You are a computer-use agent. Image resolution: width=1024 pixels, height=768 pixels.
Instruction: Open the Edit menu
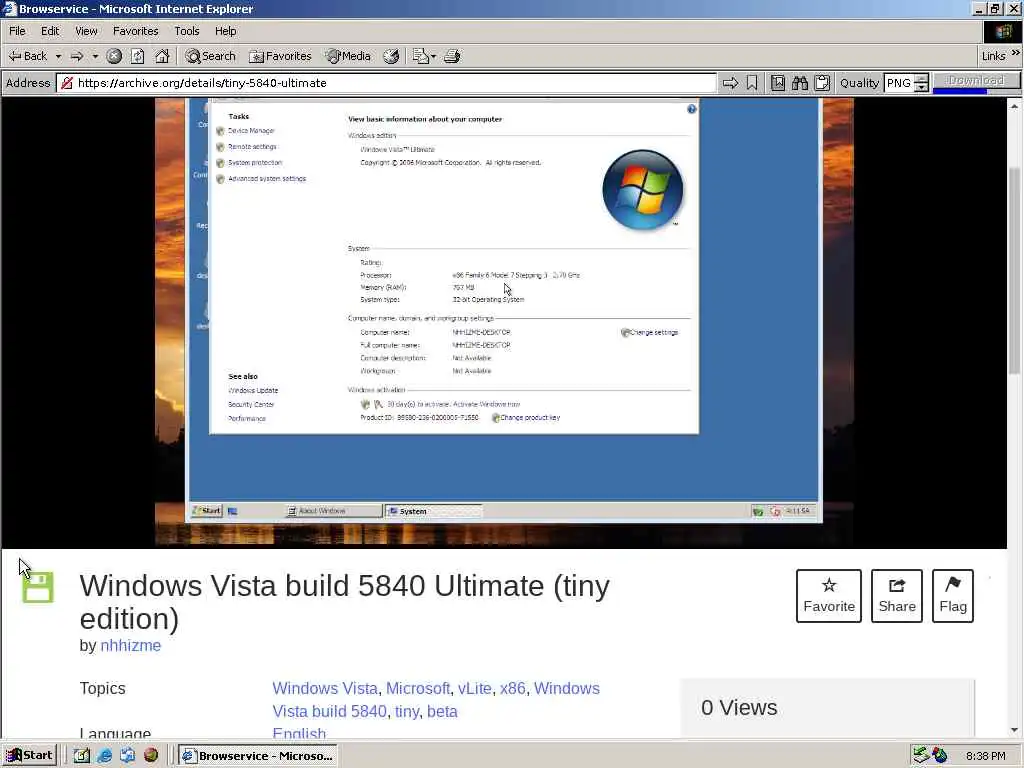[50, 31]
